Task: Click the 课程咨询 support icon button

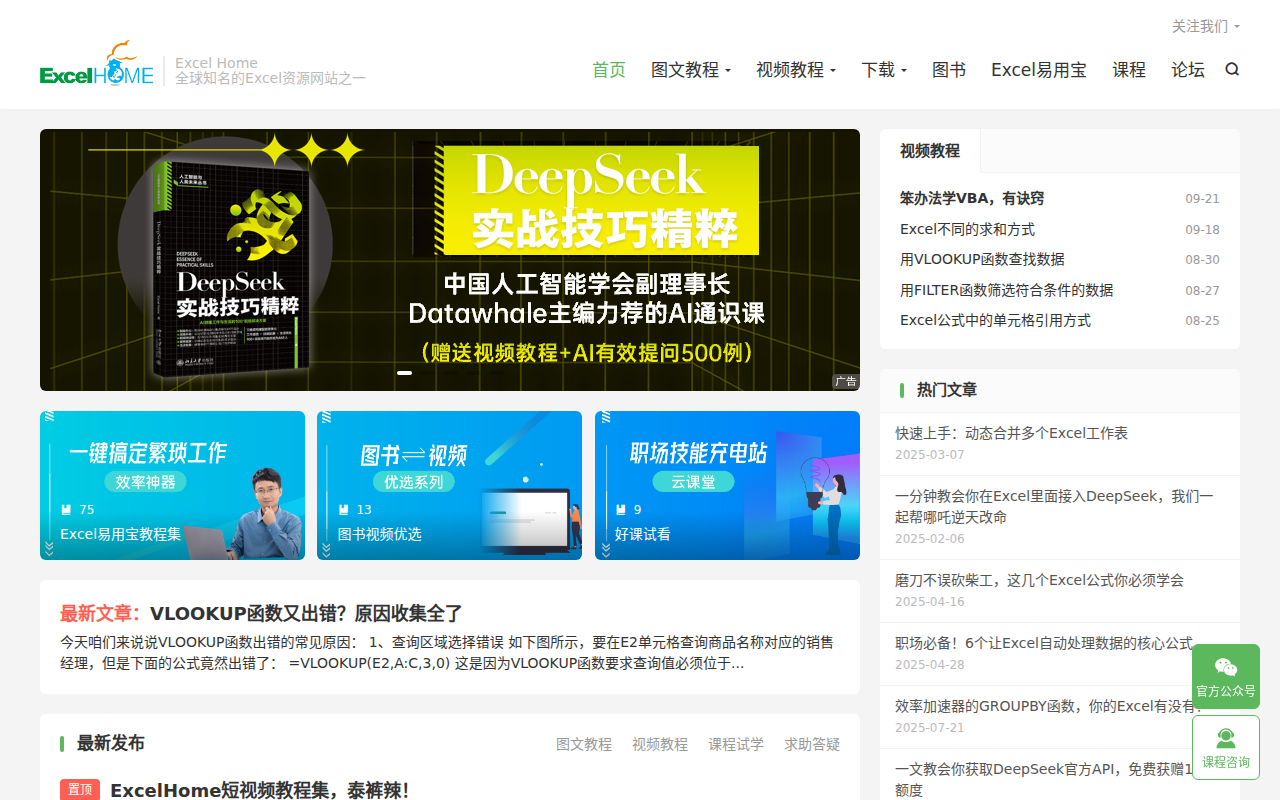Action: tap(1226, 748)
